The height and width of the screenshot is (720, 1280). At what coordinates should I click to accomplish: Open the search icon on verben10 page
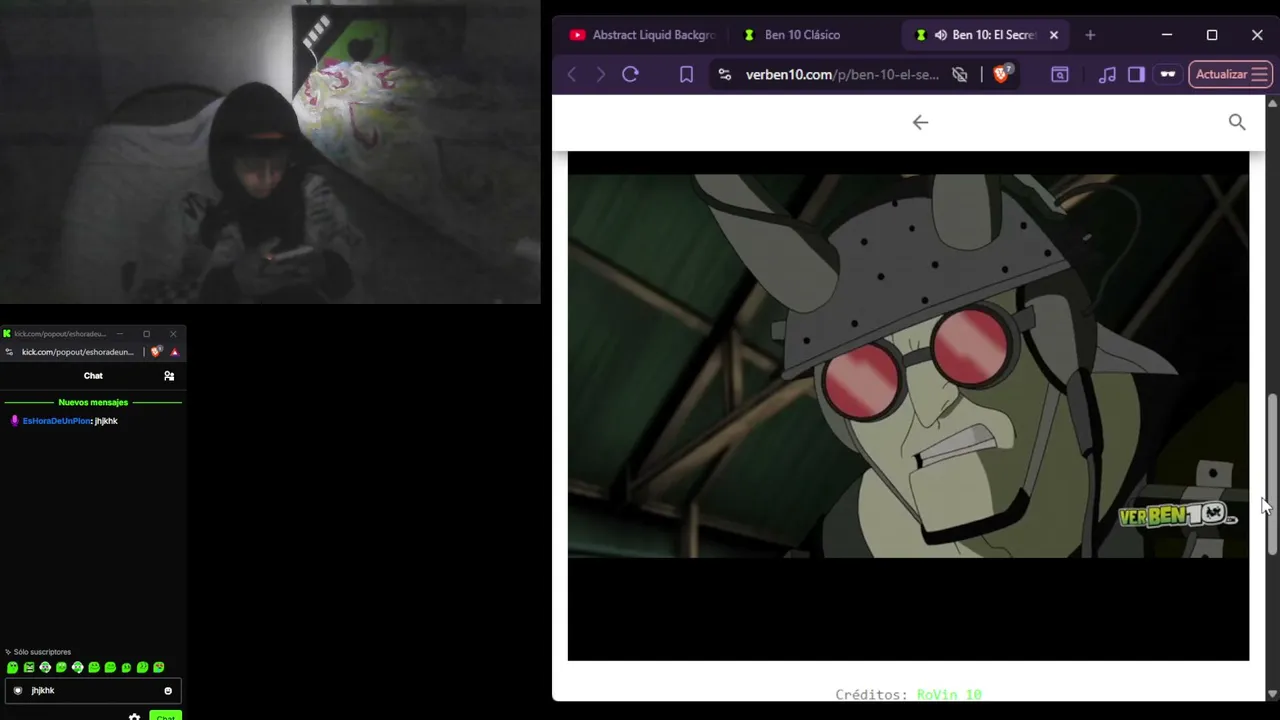point(1237,122)
